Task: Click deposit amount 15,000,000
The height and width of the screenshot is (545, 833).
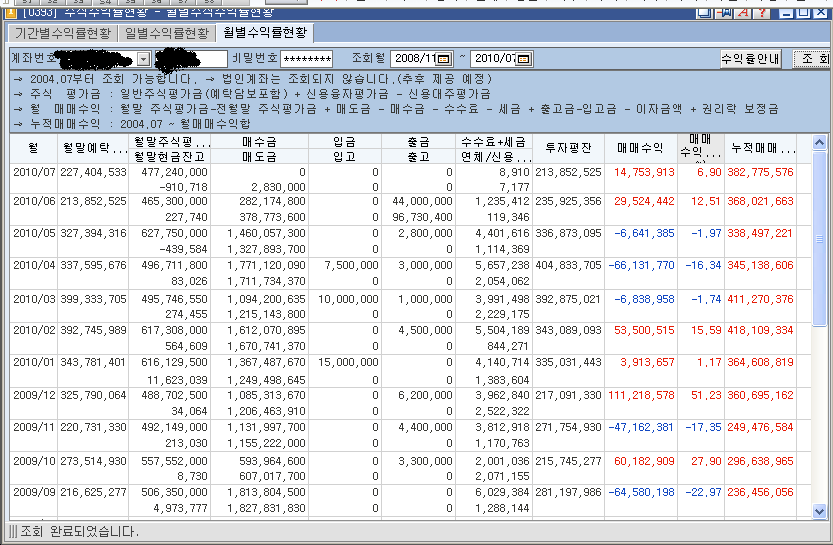Action: point(348,362)
